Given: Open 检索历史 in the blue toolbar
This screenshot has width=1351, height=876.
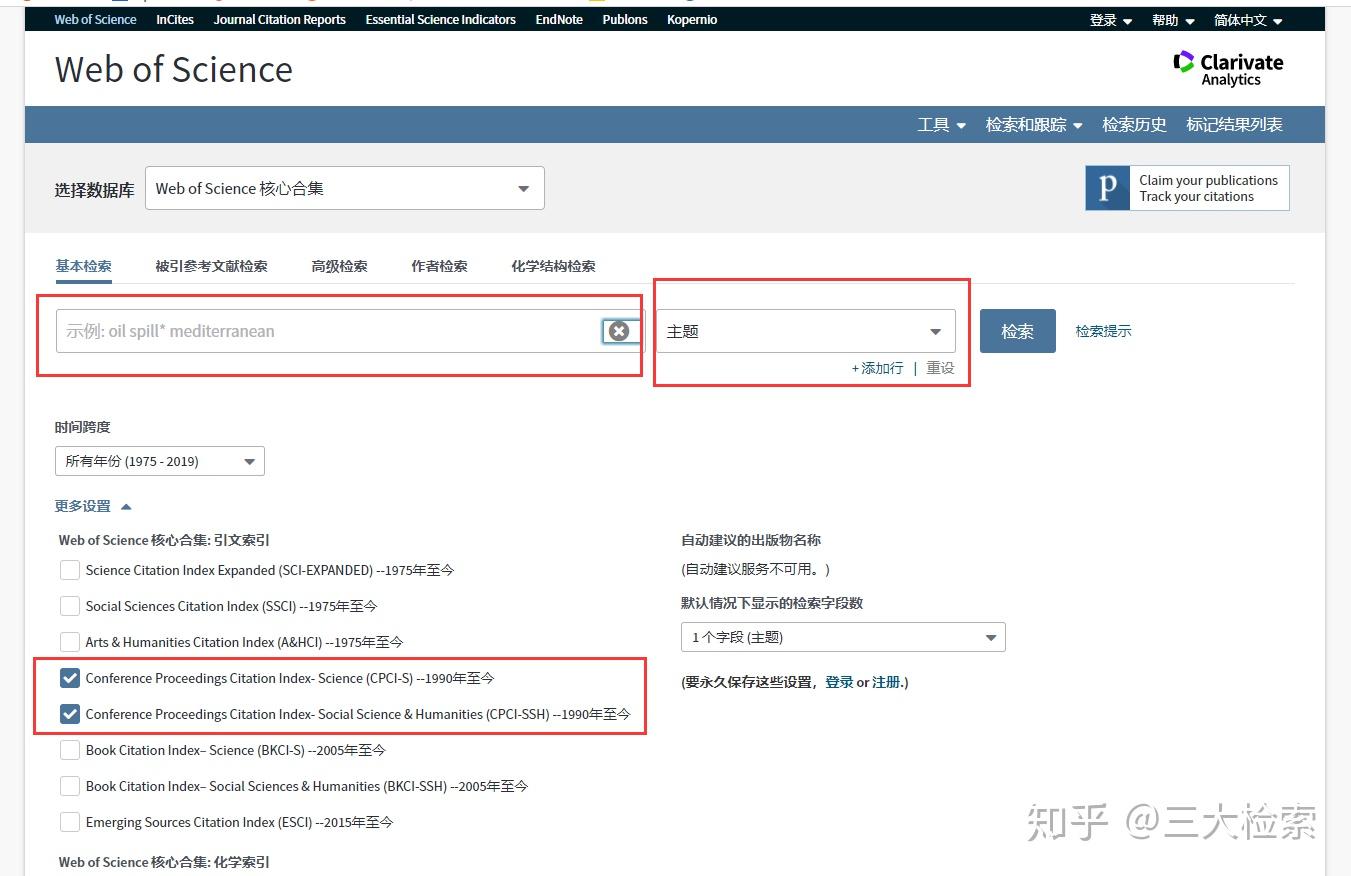Looking at the screenshot, I should coord(1133,124).
